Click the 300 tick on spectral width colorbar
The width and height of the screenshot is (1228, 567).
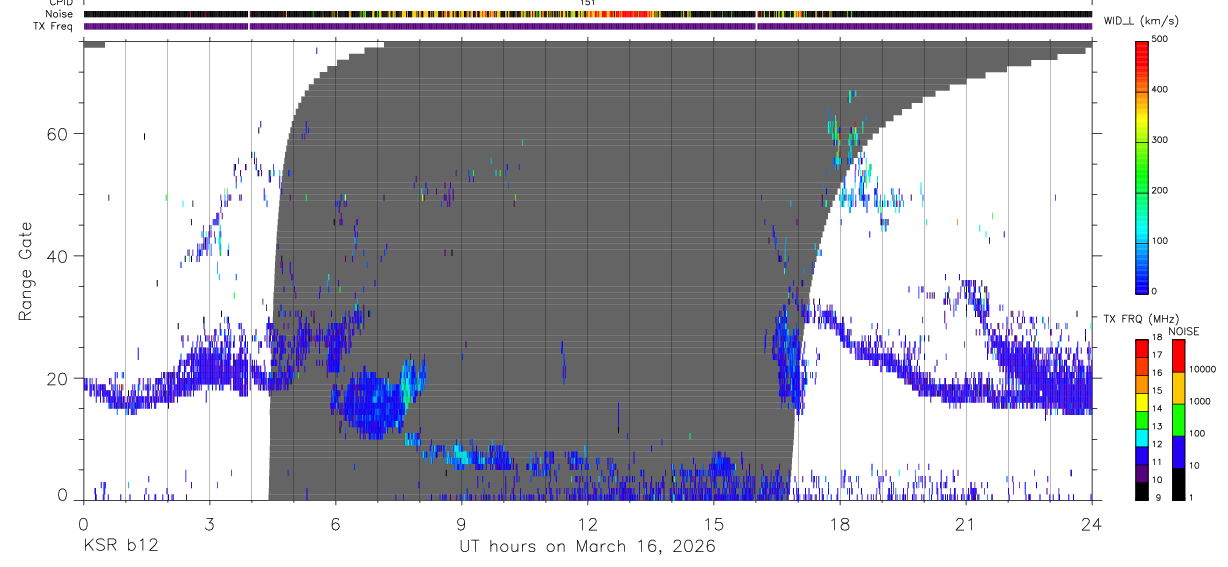1161,140
